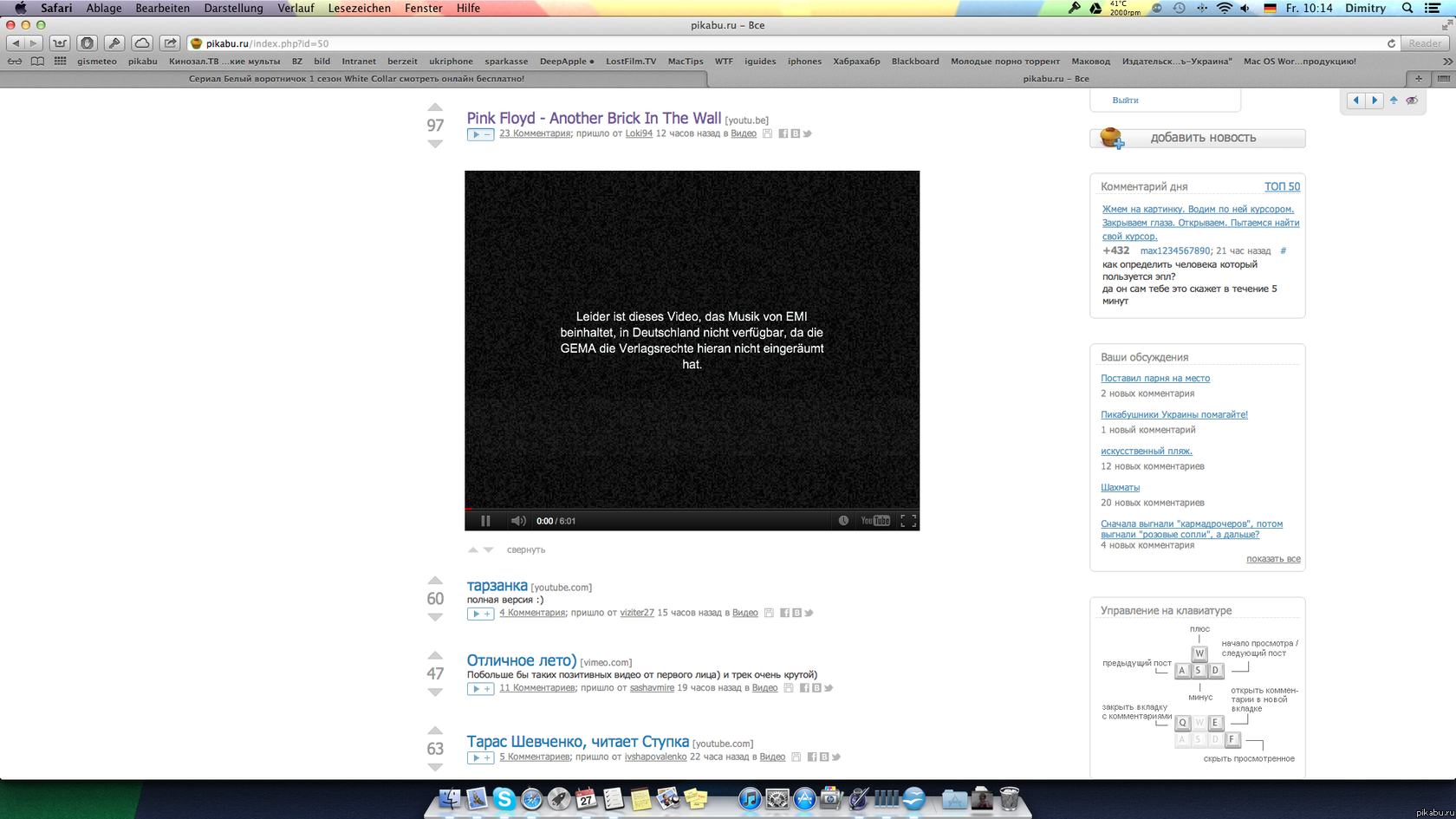The image size is (1456, 819).
Task: Enter fullscreen in the video player
Action: pos(907,521)
